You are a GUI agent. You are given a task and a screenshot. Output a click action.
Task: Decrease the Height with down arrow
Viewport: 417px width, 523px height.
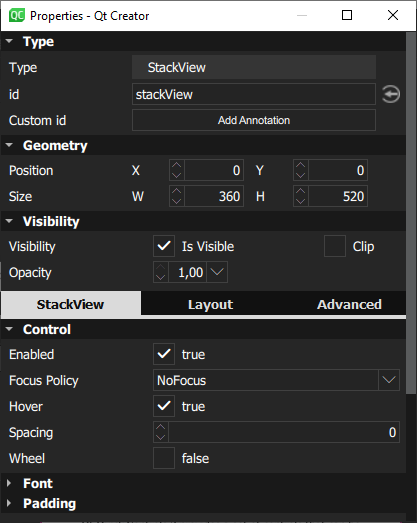click(301, 201)
